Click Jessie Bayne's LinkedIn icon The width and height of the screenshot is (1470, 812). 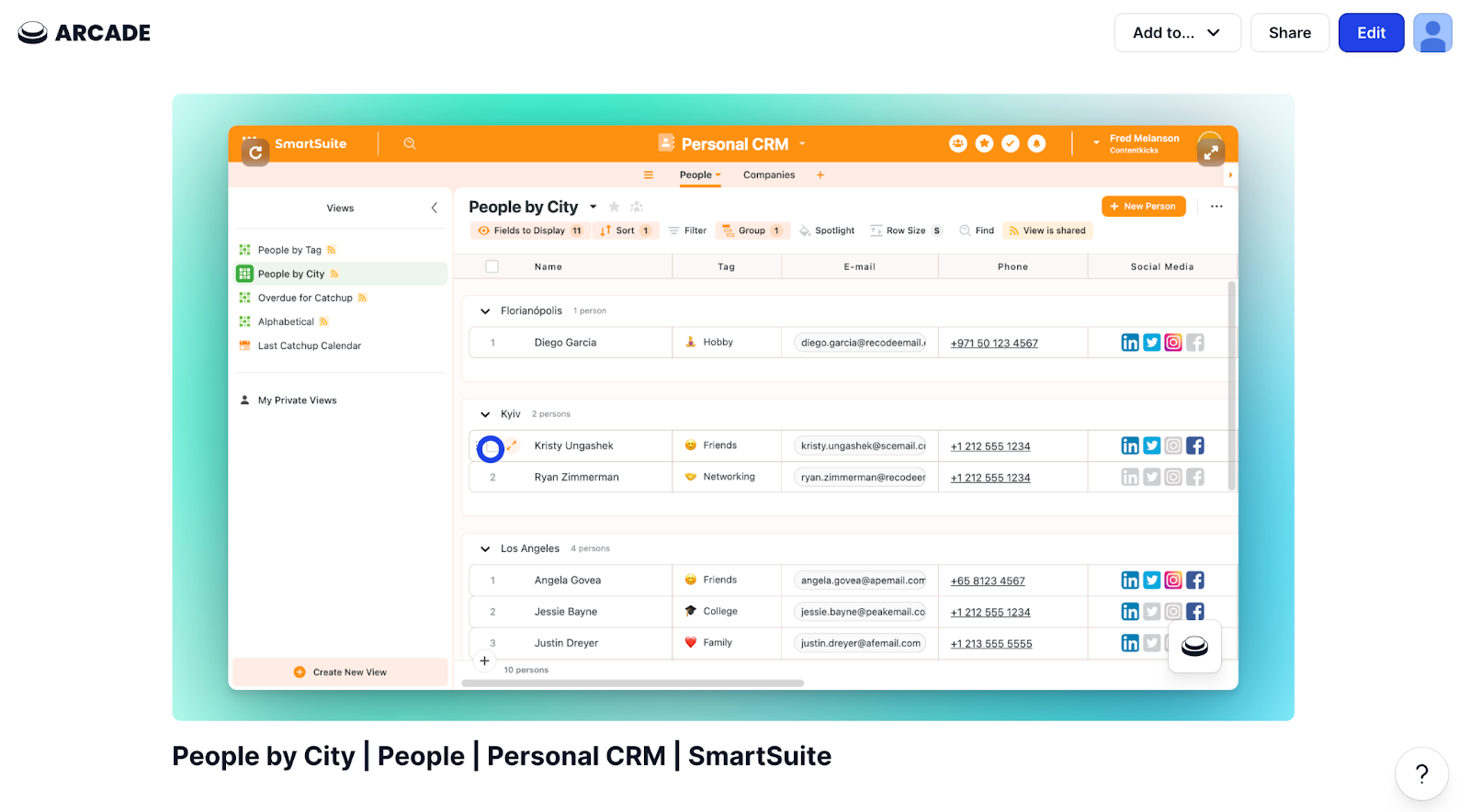(x=1130, y=612)
